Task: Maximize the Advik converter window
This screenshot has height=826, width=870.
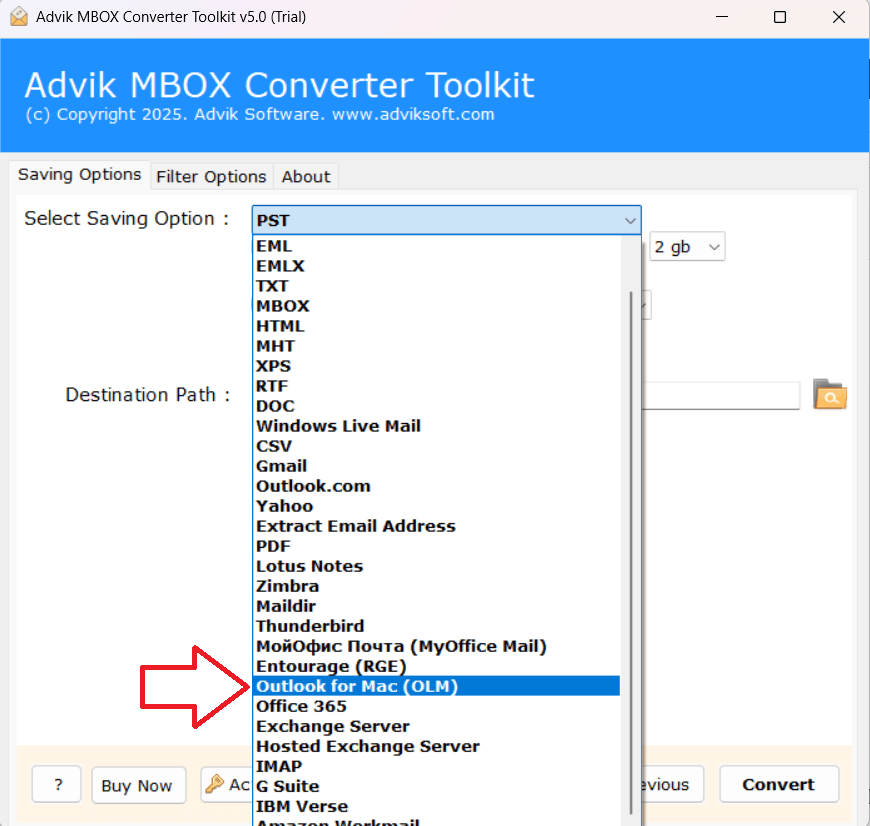Action: coord(780,17)
